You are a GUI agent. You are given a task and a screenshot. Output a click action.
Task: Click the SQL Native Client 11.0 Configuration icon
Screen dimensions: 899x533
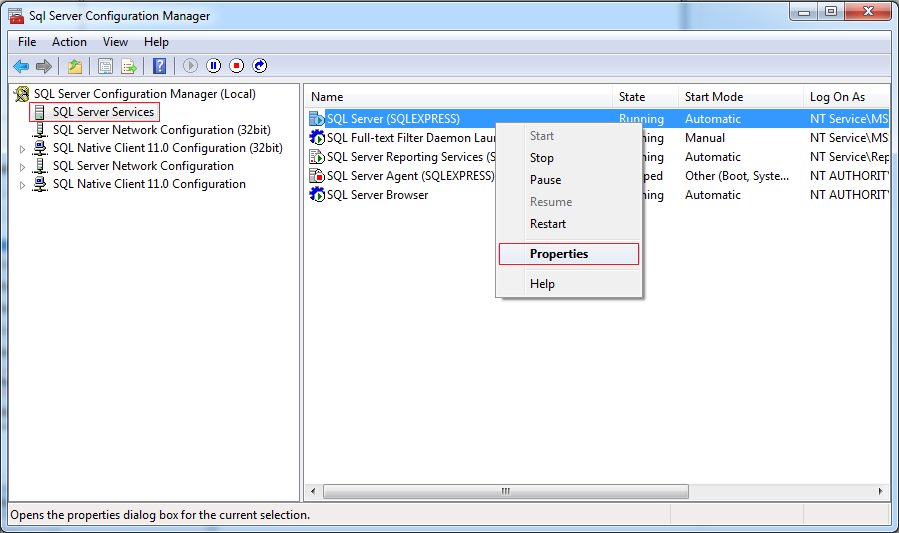coord(40,185)
